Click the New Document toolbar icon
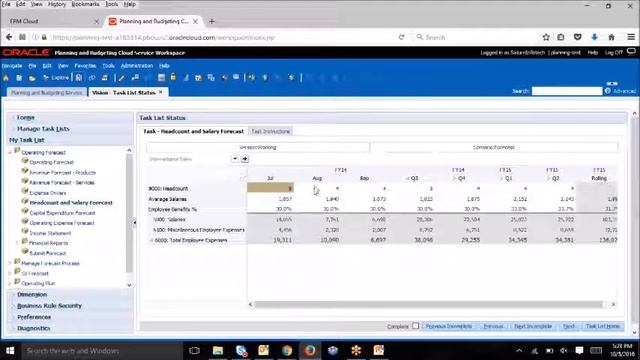The image size is (640, 360). click(x=19, y=78)
